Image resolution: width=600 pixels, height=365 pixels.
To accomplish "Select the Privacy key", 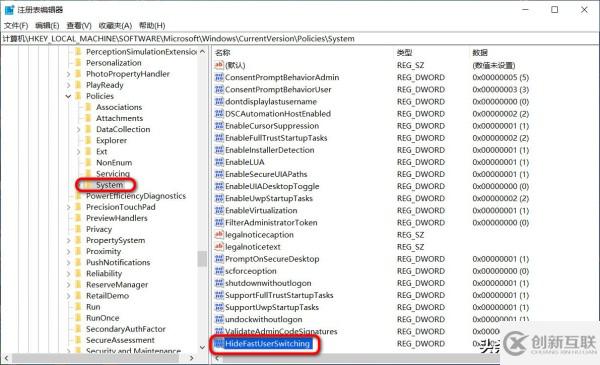I will (99, 229).
